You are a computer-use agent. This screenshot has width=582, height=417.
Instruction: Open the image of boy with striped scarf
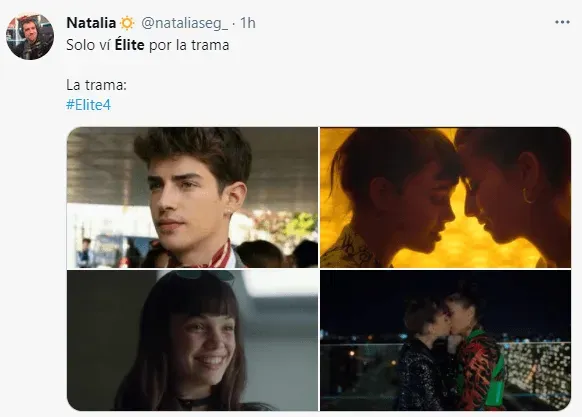pyautogui.click(x=192, y=197)
